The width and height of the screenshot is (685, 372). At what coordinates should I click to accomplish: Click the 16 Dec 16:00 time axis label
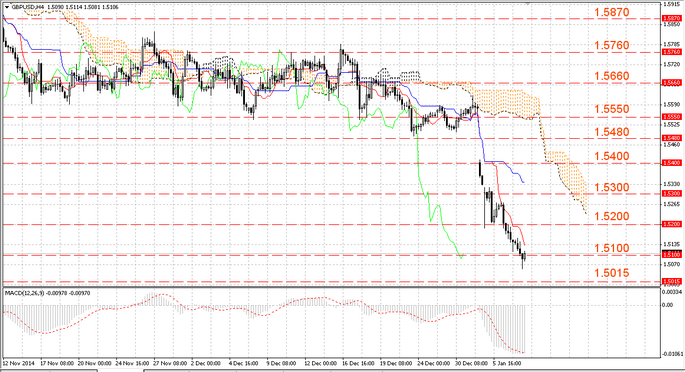pos(358,363)
